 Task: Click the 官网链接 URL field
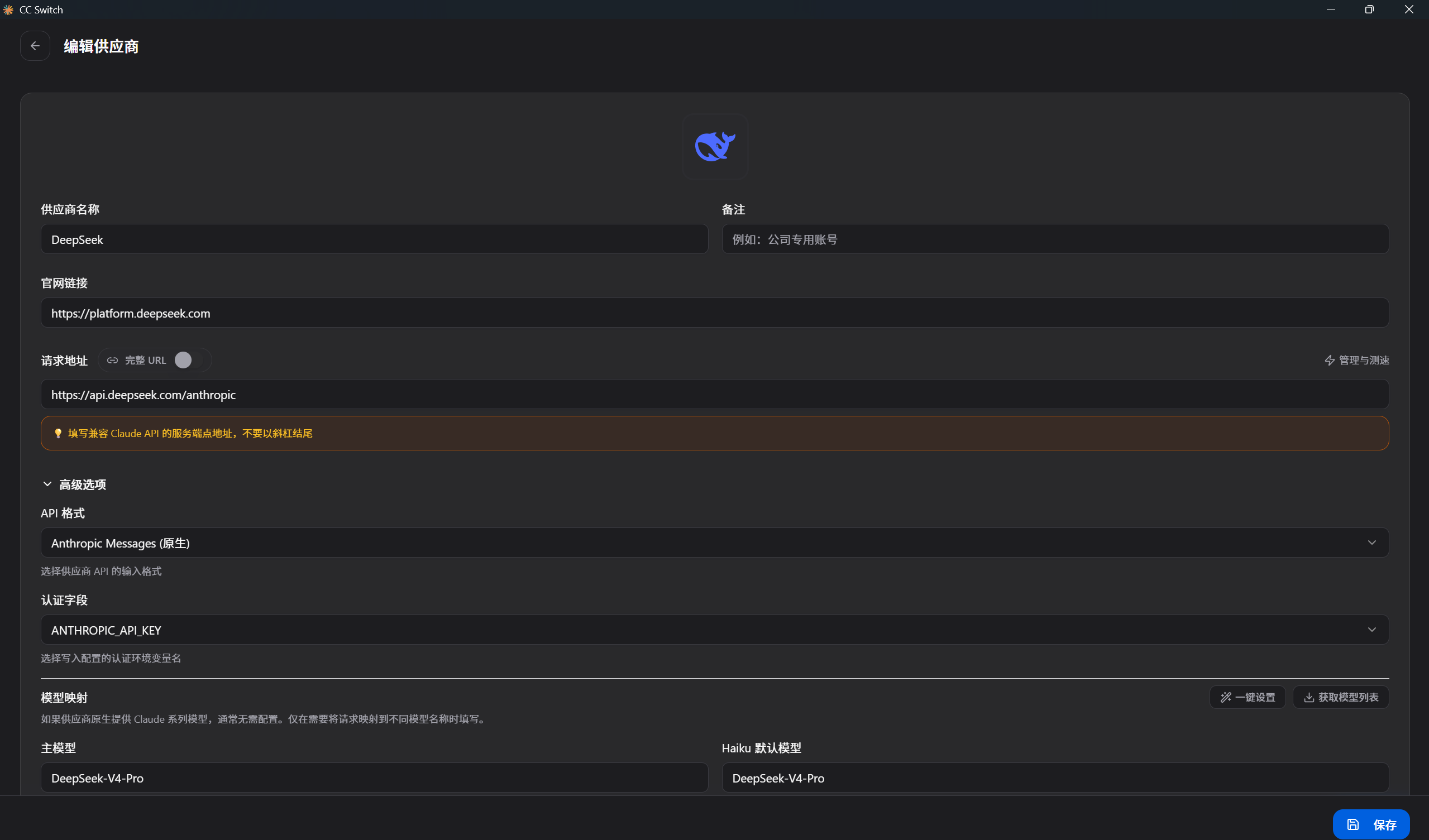point(715,313)
